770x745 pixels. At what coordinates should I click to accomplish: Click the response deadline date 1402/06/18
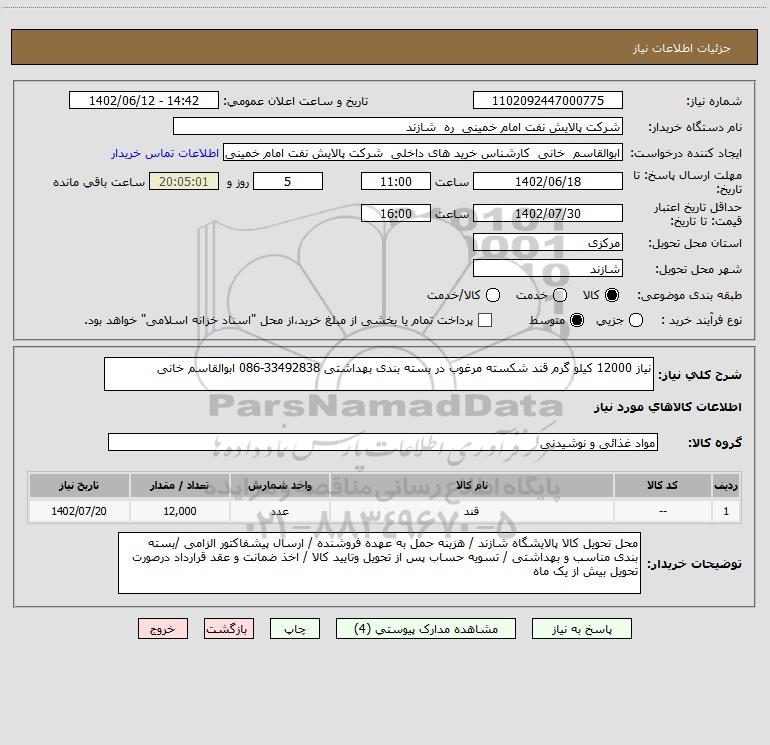(548, 182)
